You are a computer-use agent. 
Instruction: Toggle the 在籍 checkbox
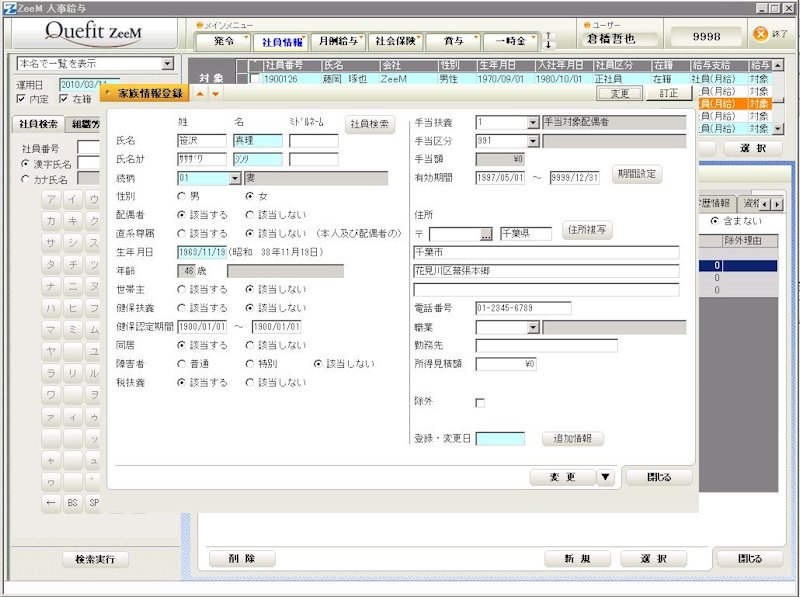pyautogui.click(x=63, y=99)
